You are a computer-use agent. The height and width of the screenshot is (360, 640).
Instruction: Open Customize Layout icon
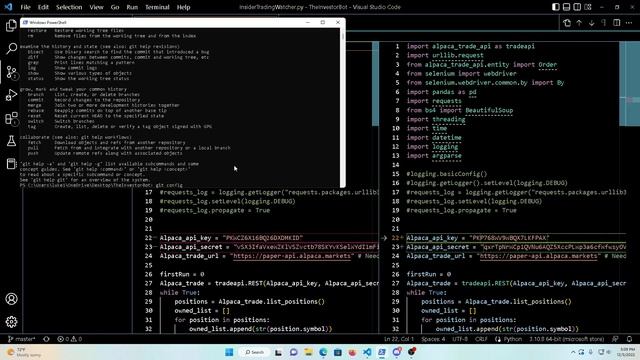click(x=588, y=7)
